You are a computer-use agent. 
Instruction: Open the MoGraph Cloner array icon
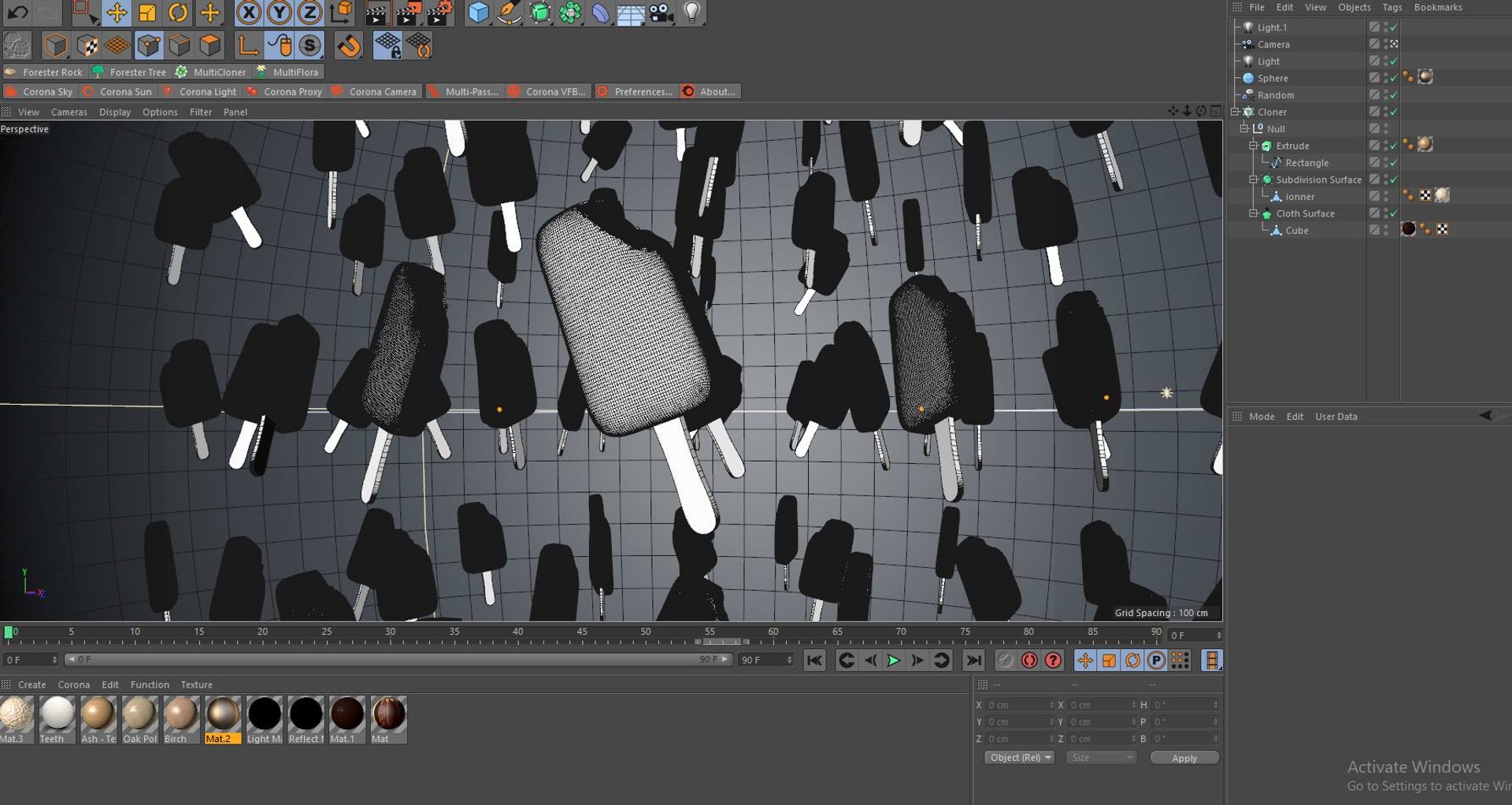click(x=570, y=12)
